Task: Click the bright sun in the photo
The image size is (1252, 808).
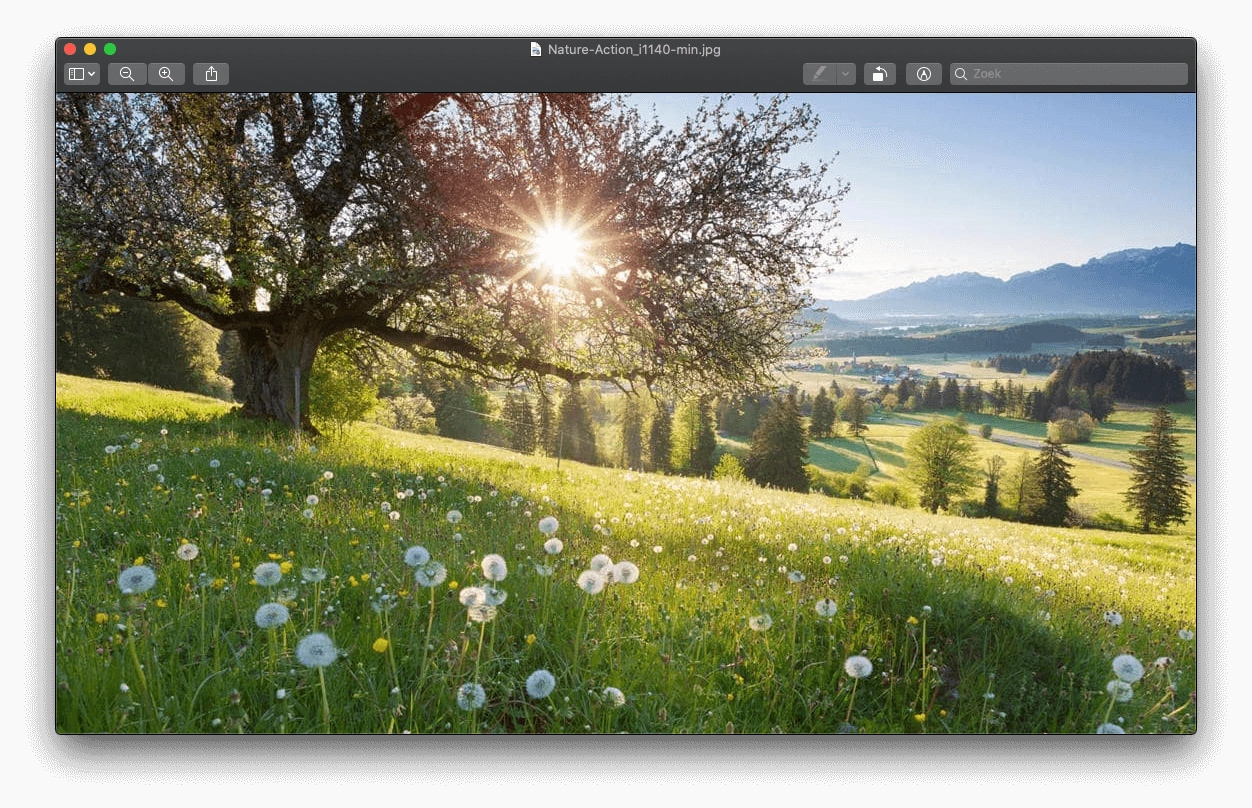Action: pos(557,247)
